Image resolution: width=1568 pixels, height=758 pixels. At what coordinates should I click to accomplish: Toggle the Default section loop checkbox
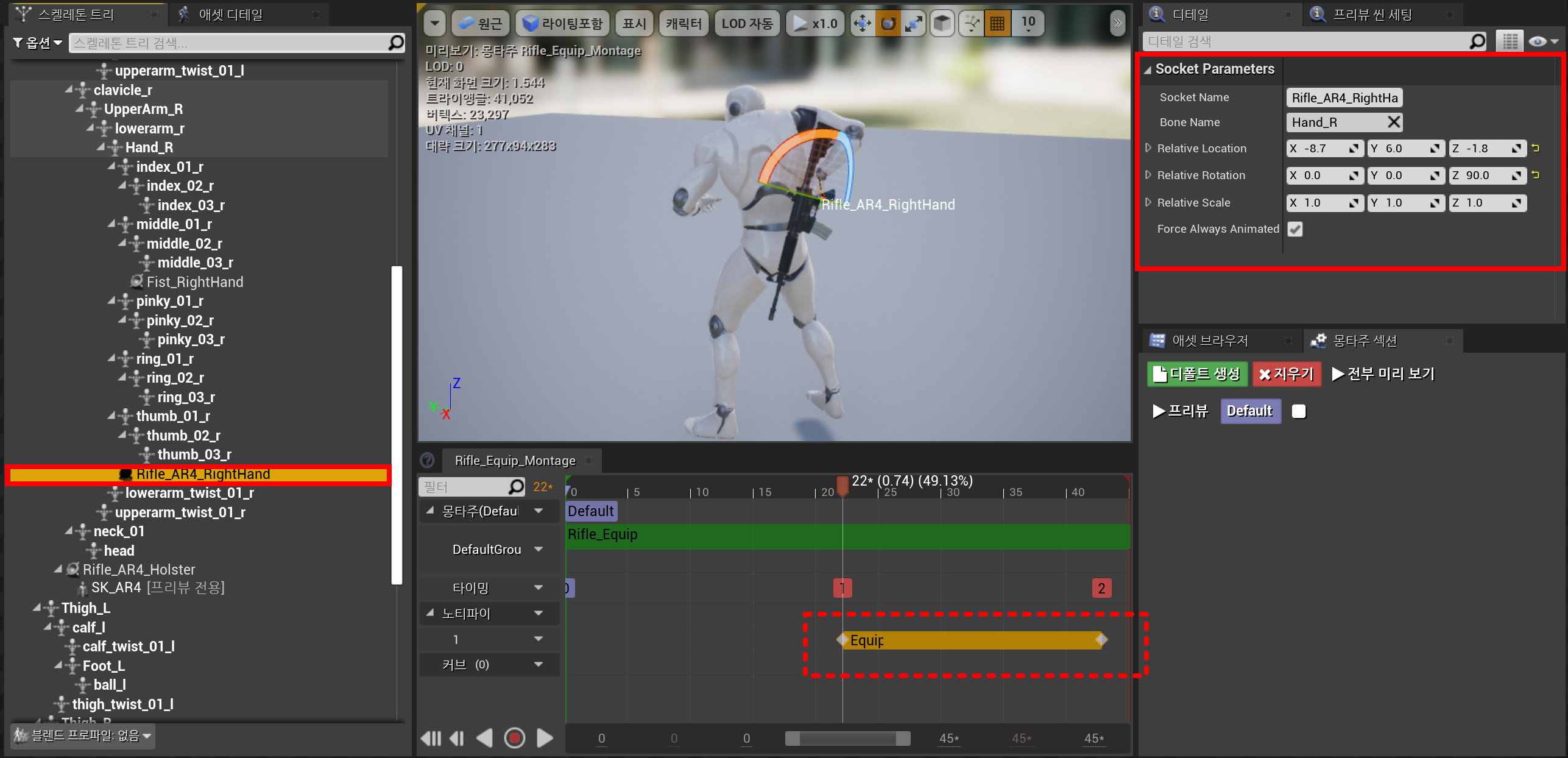(1299, 411)
